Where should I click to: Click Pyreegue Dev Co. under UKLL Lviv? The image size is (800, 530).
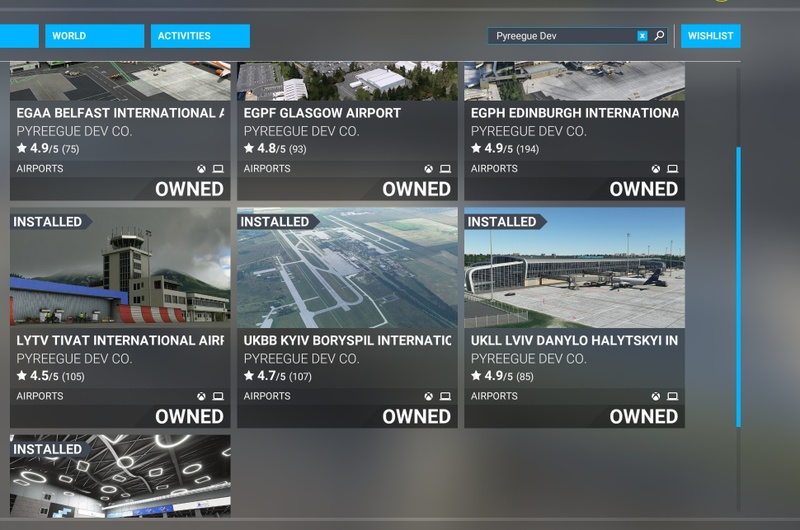(529, 359)
